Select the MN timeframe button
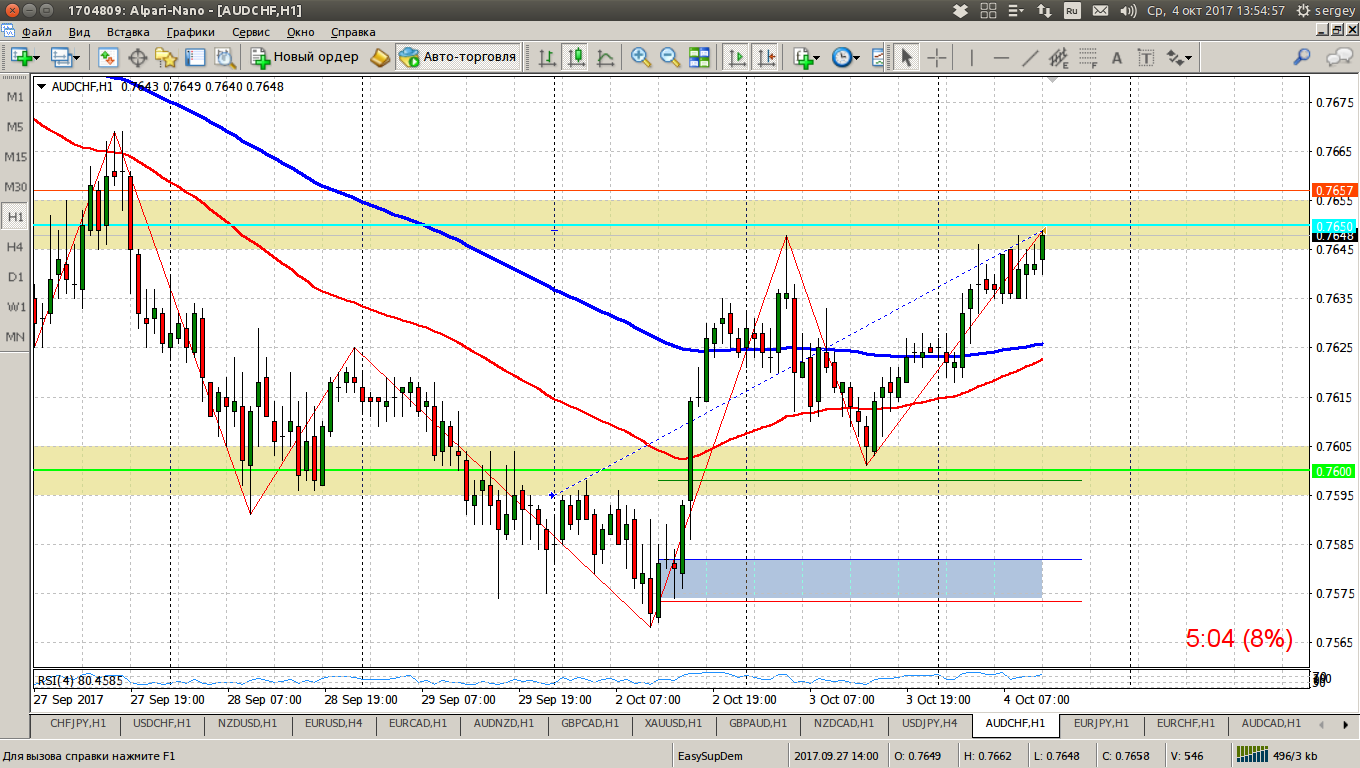 15,337
